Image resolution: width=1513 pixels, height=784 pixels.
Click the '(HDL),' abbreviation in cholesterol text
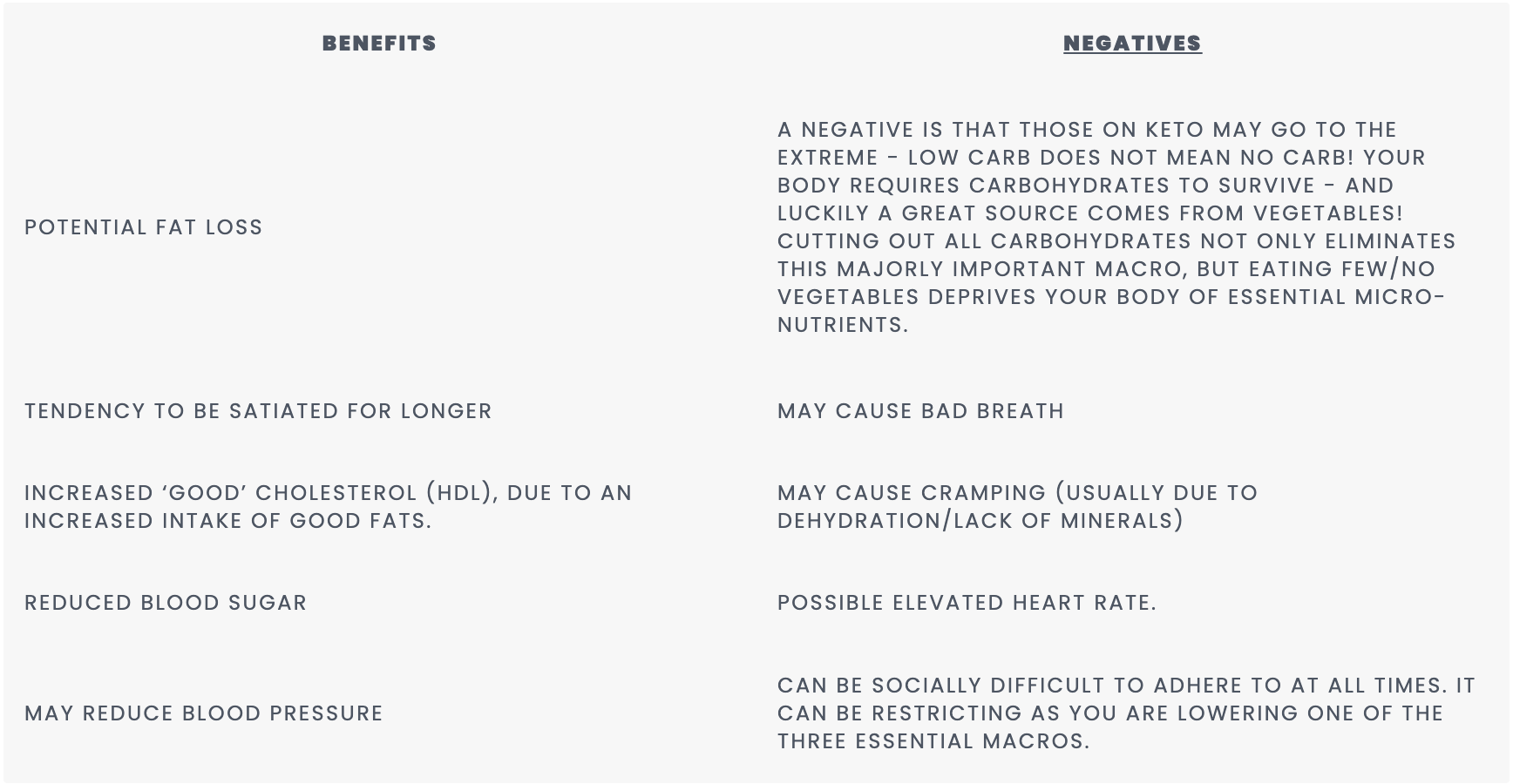tap(462, 493)
